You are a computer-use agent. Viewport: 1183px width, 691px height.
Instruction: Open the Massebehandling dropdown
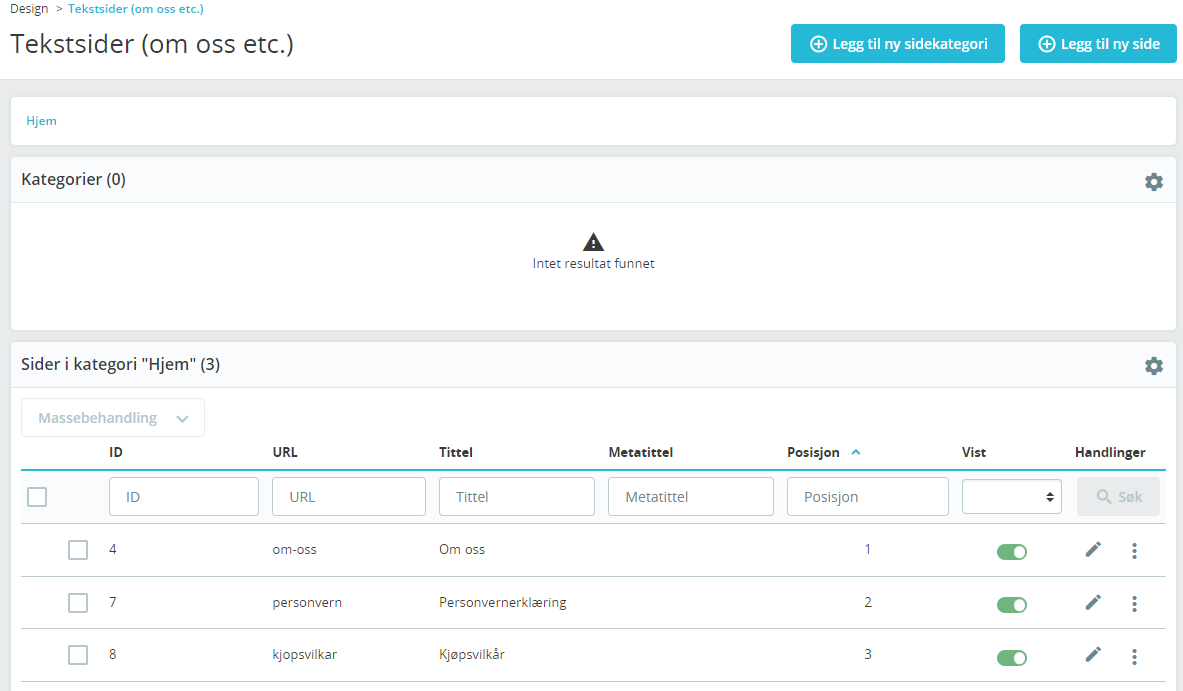point(112,418)
